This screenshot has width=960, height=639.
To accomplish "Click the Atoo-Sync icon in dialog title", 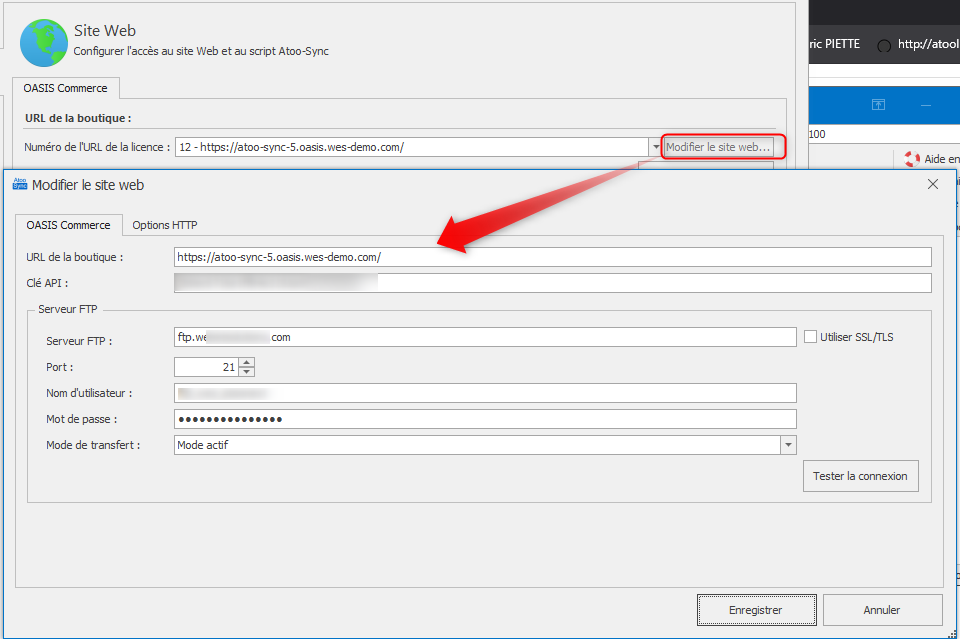I will tap(20, 184).
